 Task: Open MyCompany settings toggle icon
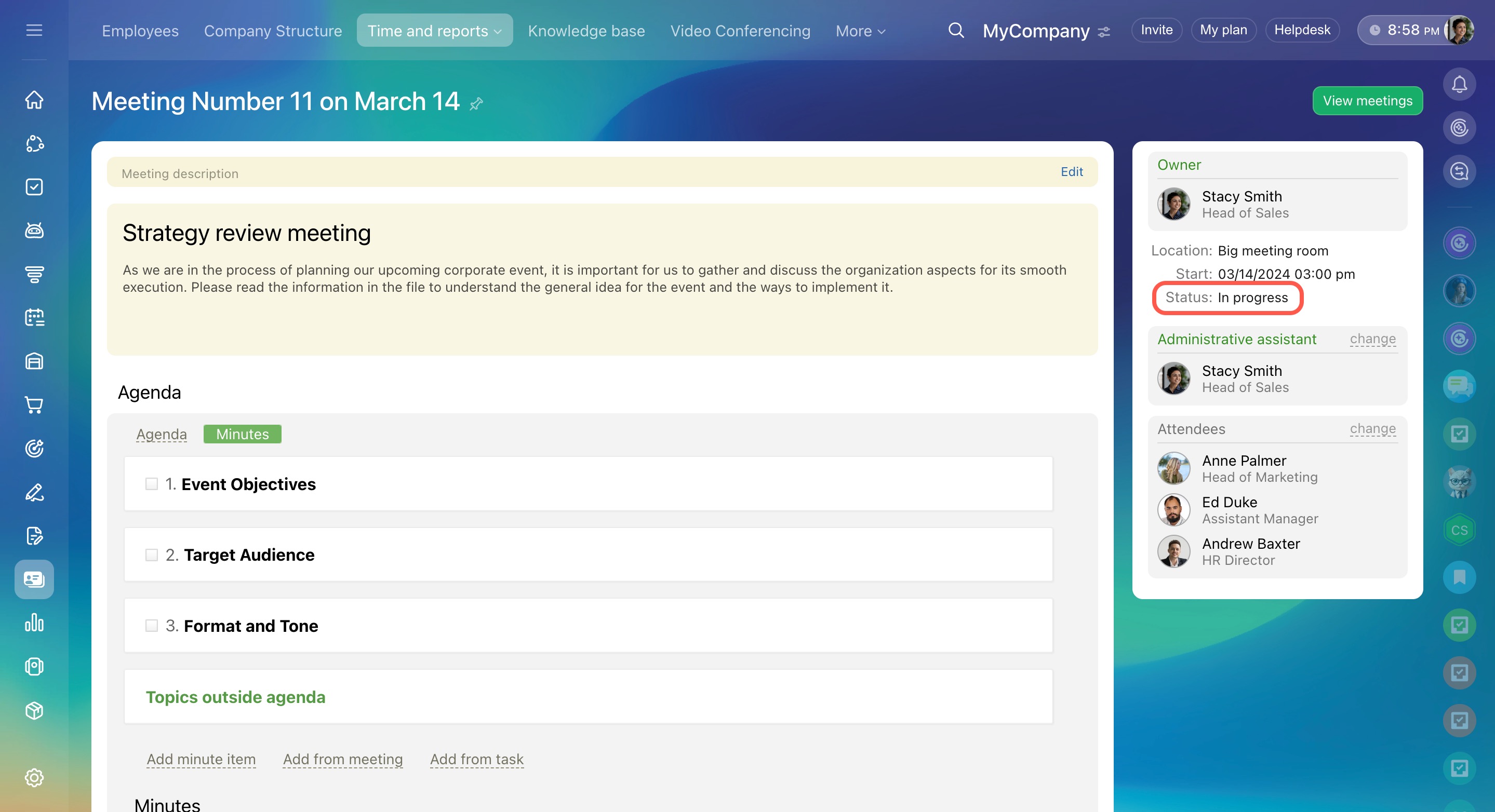click(1104, 32)
